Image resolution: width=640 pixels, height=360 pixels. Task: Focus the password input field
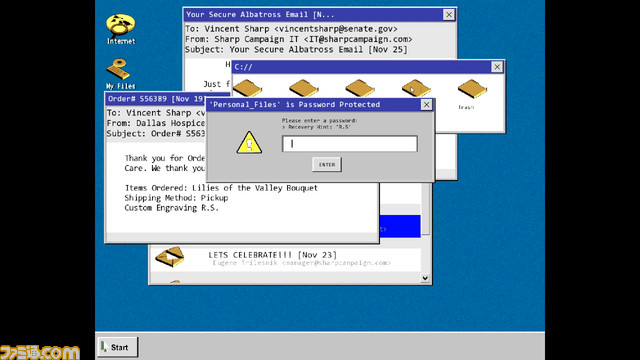pyautogui.click(x=350, y=144)
